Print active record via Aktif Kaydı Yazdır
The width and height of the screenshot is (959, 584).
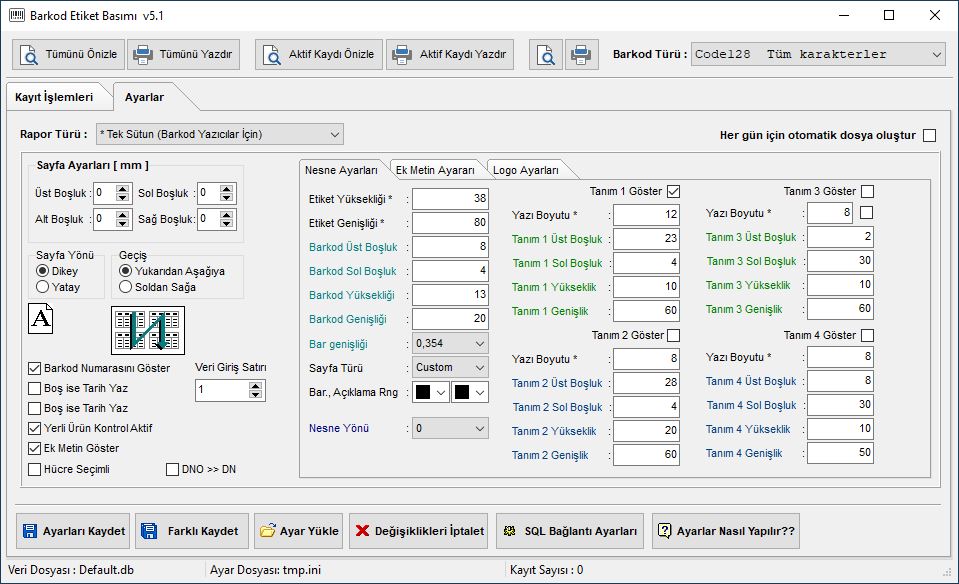point(450,54)
